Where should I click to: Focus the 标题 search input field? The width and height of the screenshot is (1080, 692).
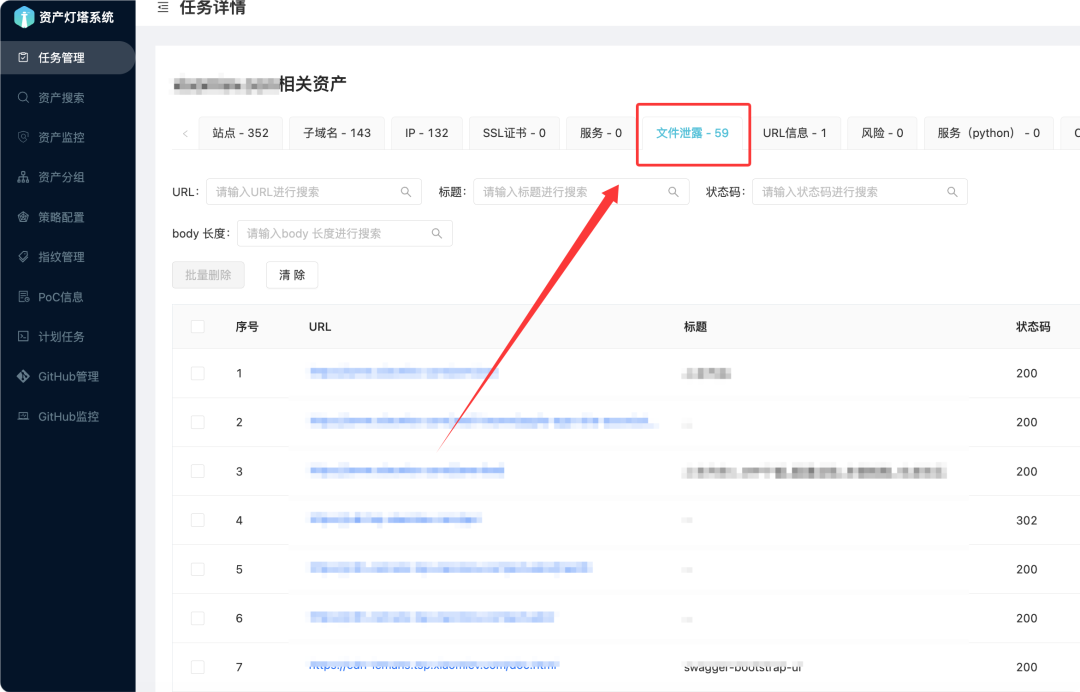pyautogui.click(x=581, y=192)
